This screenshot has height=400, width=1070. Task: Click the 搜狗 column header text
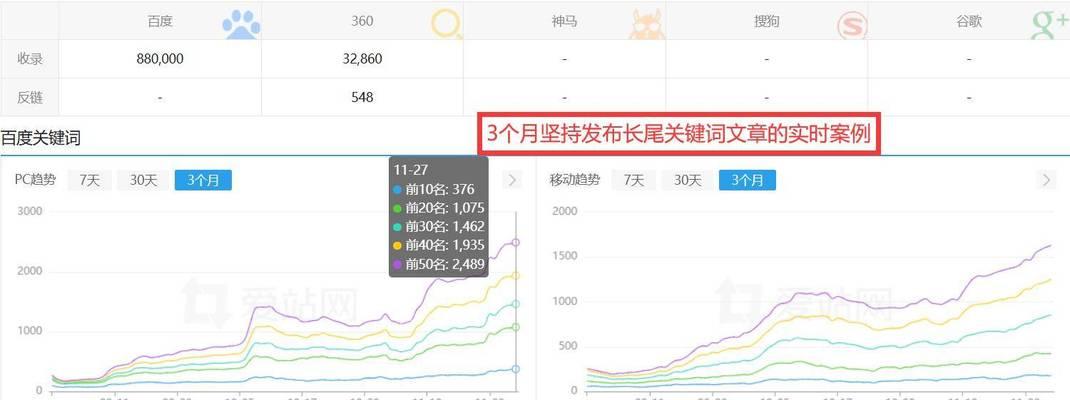tap(766, 21)
